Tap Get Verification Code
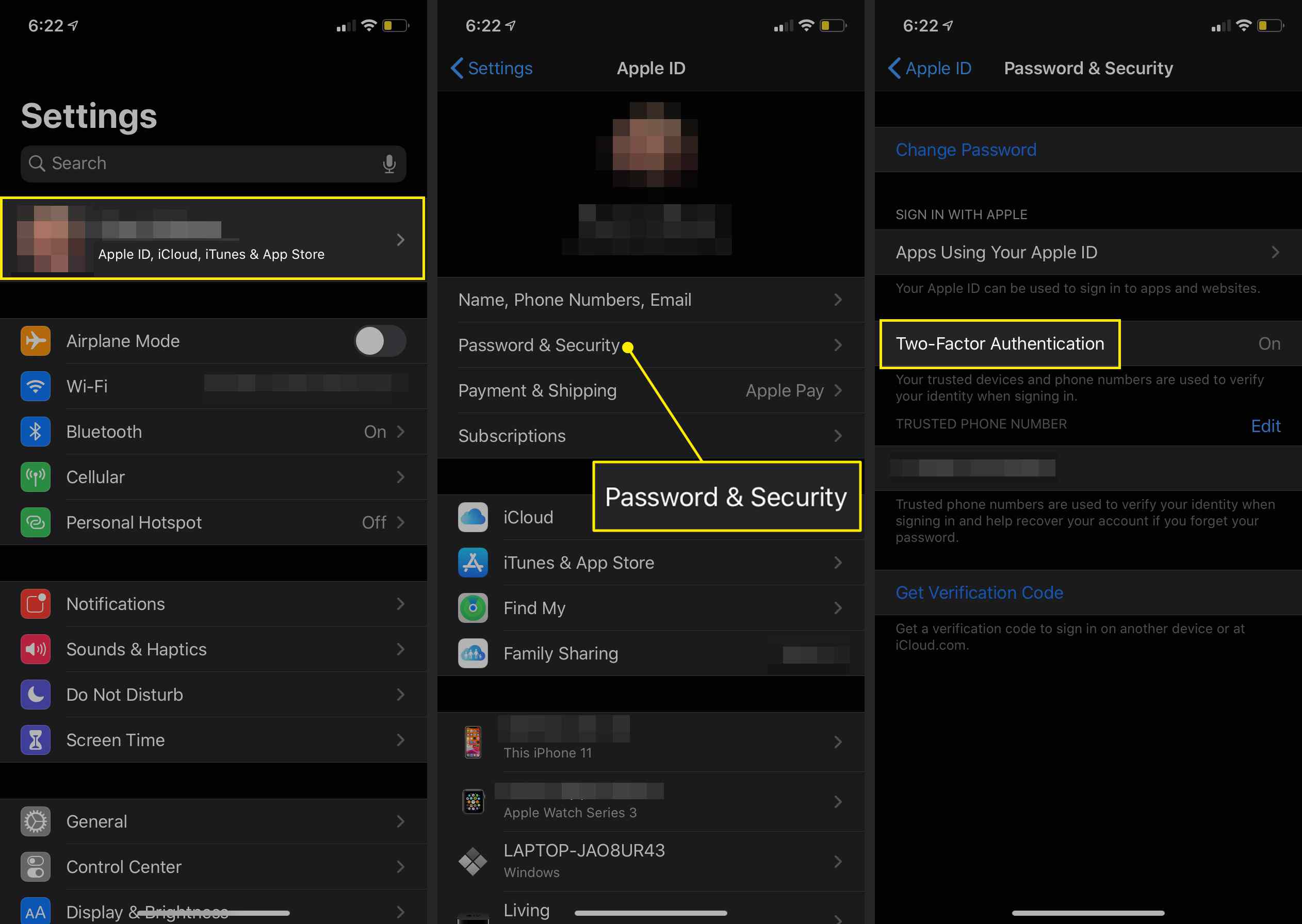 (x=979, y=593)
